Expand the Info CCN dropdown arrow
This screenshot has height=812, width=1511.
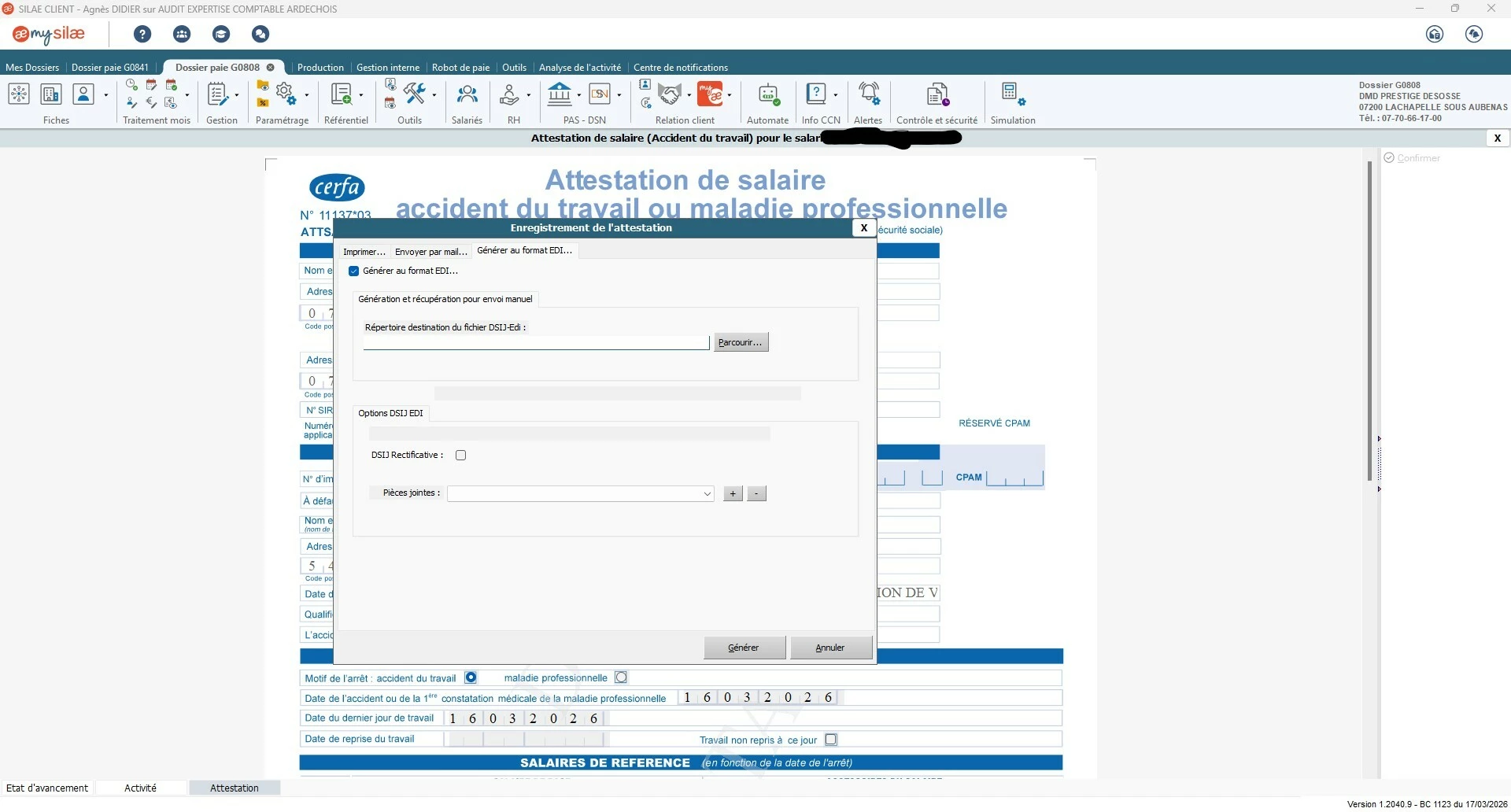click(836, 95)
